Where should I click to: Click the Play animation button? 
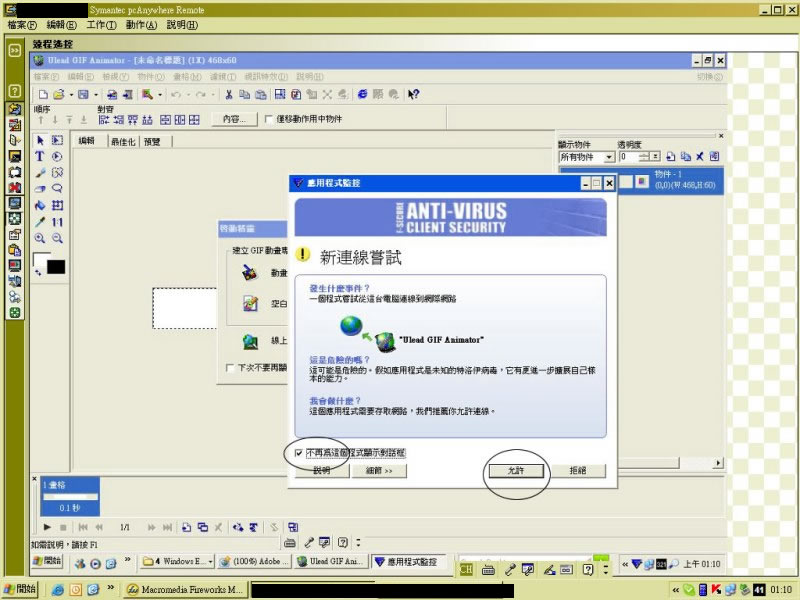click(47, 527)
